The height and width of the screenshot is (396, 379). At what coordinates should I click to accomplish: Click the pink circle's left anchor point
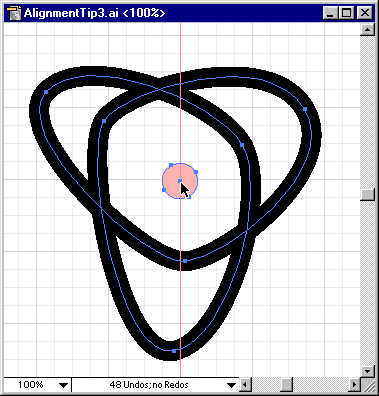[164, 190]
